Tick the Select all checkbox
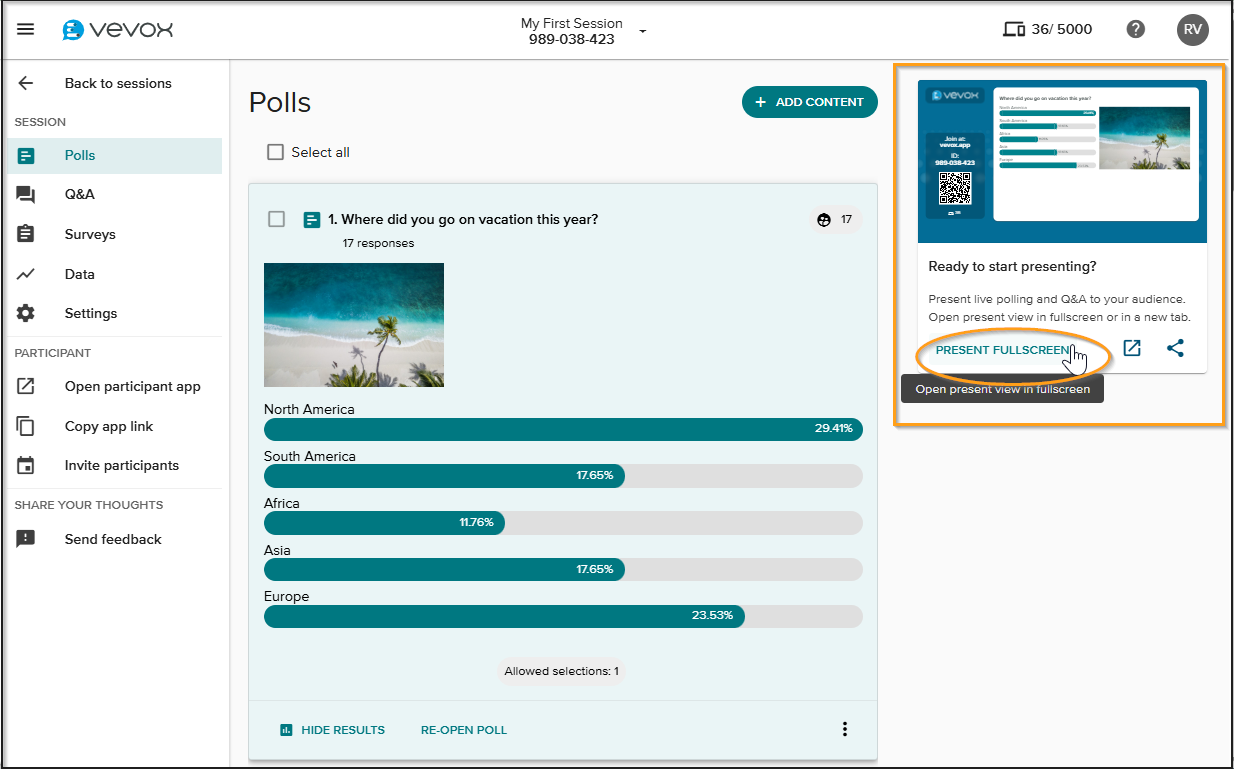This screenshot has height=769, width=1234. pyautogui.click(x=276, y=152)
